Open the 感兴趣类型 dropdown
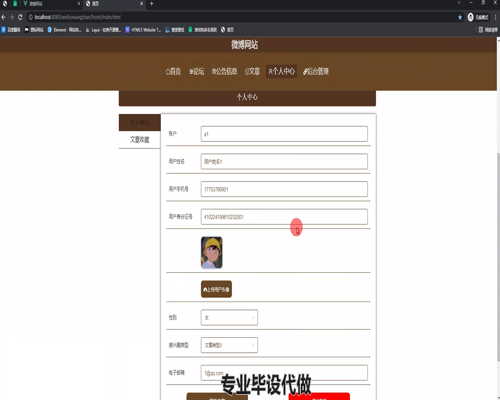The width and height of the screenshot is (500, 400). pyautogui.click(x=229, y=345)
